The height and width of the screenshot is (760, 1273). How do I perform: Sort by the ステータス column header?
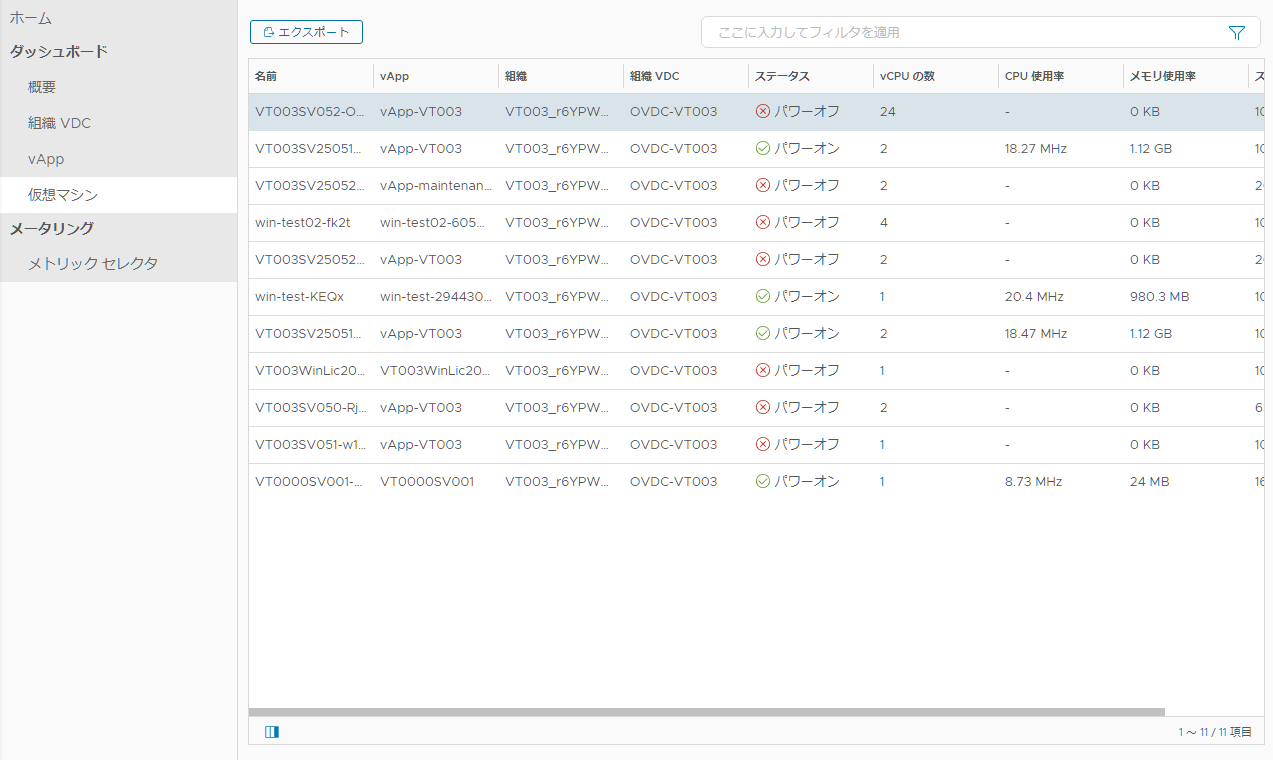point(782,76)
